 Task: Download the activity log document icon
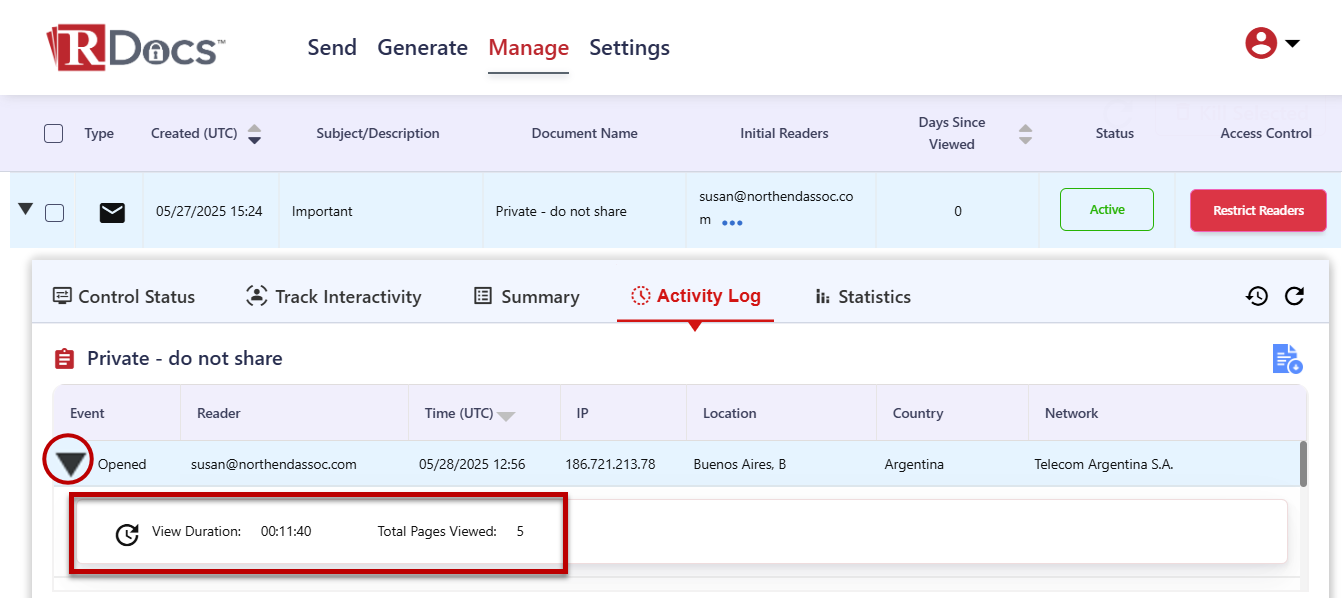(1287, 359)
